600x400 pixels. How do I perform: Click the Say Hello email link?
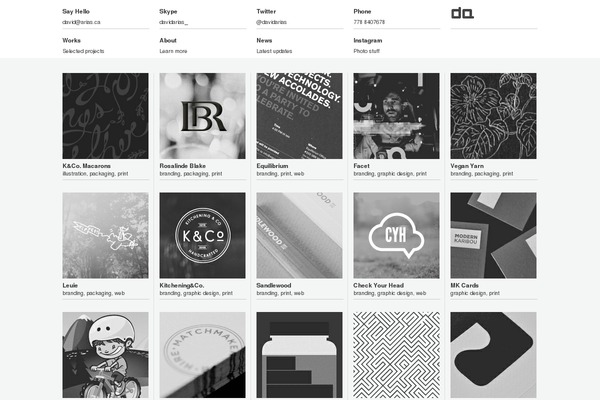pos(81,22)
